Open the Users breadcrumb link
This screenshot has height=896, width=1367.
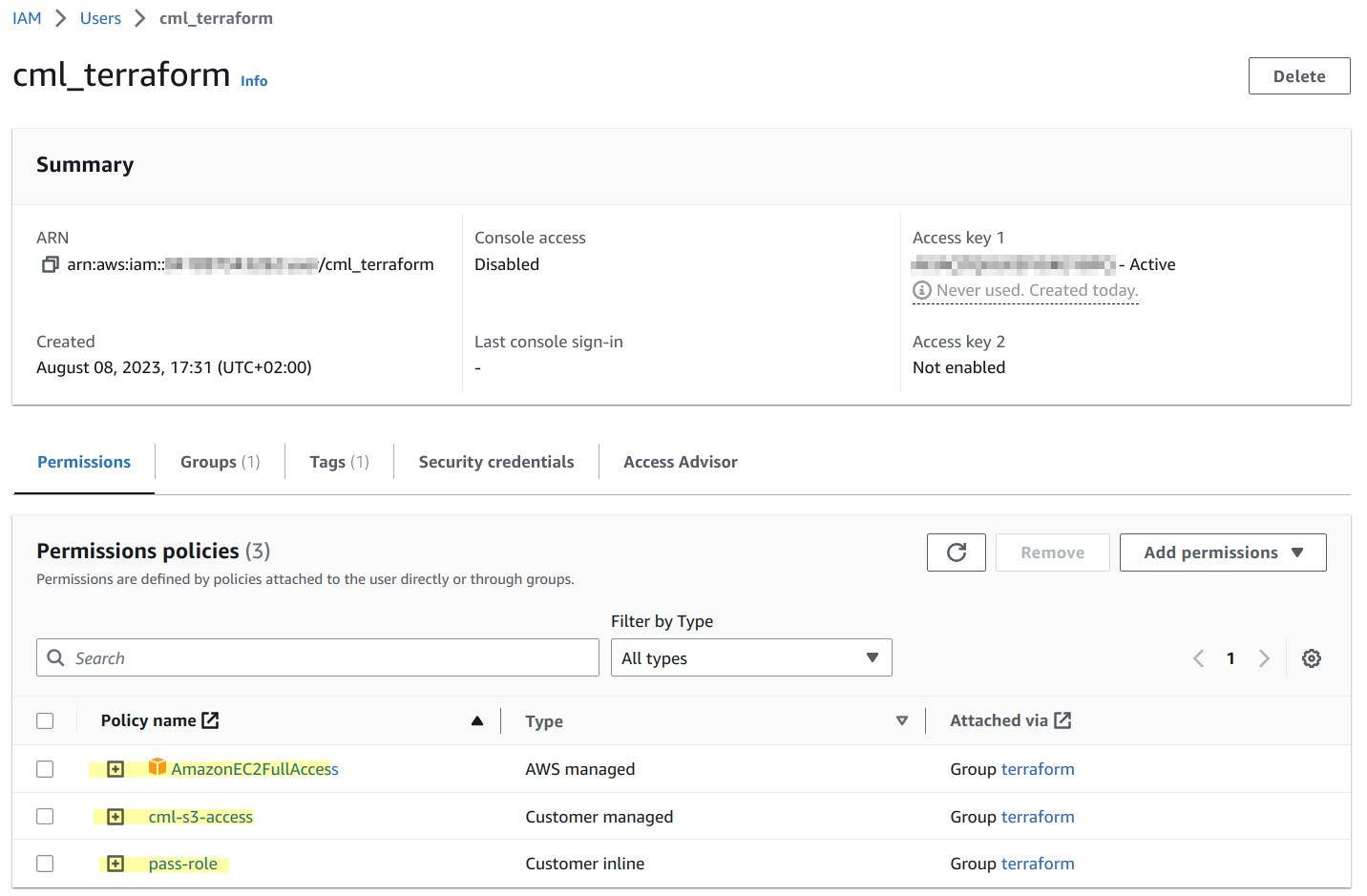click(x=100, y=18)
